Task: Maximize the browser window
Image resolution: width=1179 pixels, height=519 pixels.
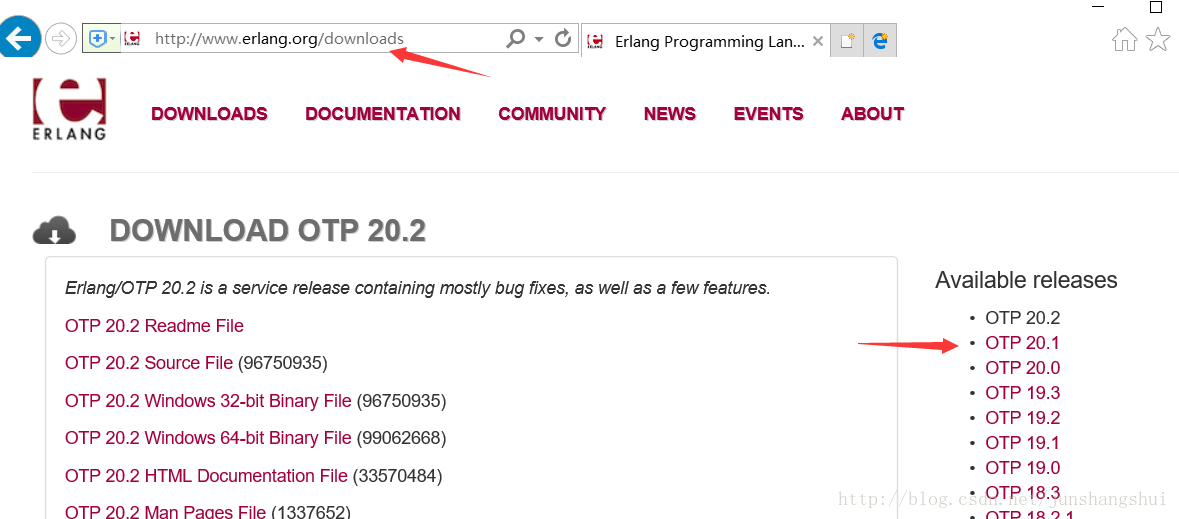Action: [x=1156, y=7]
